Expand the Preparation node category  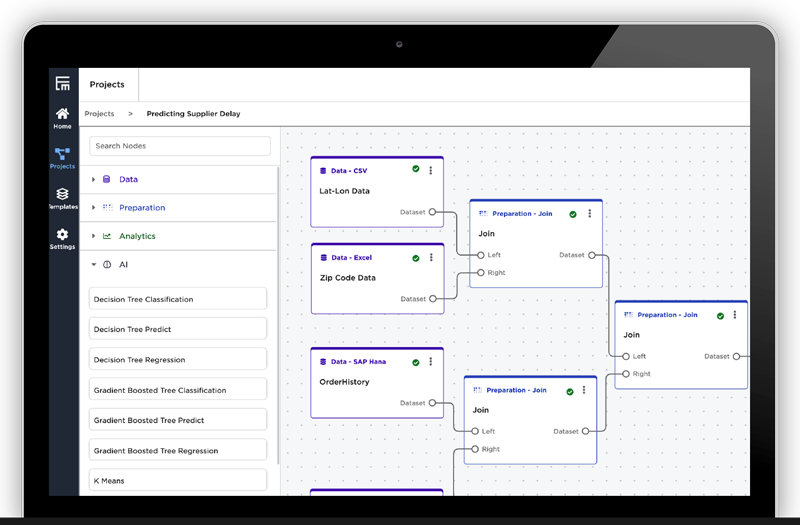tap(94, 208)
